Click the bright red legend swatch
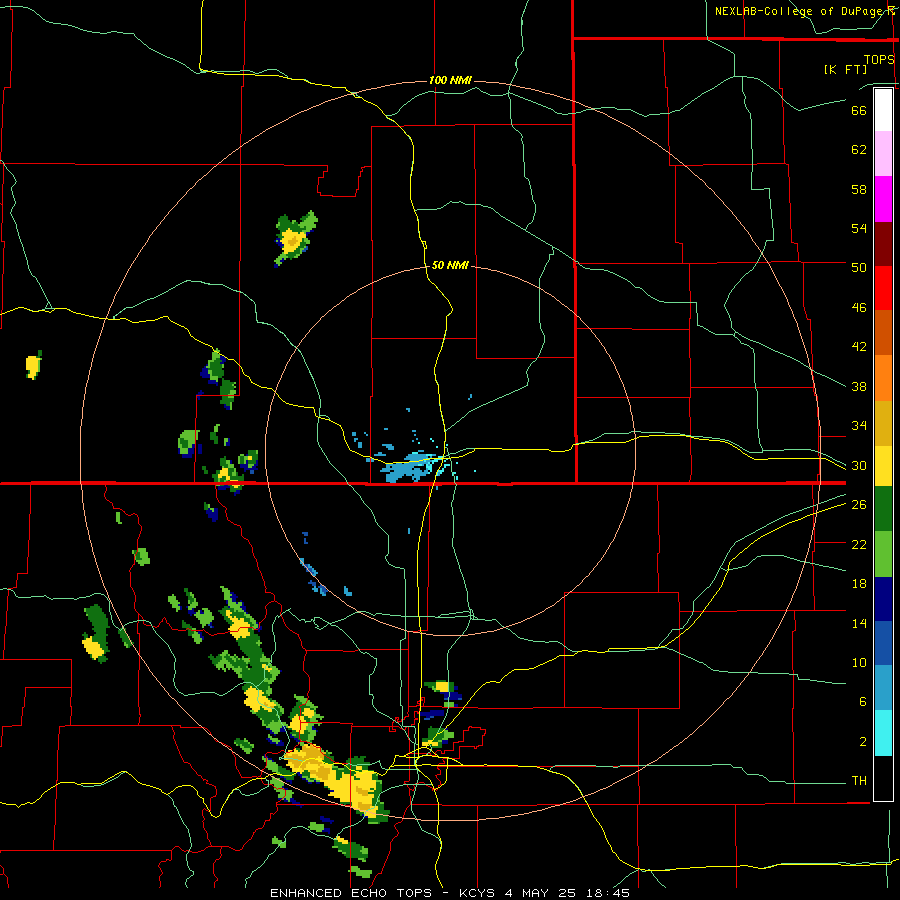 883,288
